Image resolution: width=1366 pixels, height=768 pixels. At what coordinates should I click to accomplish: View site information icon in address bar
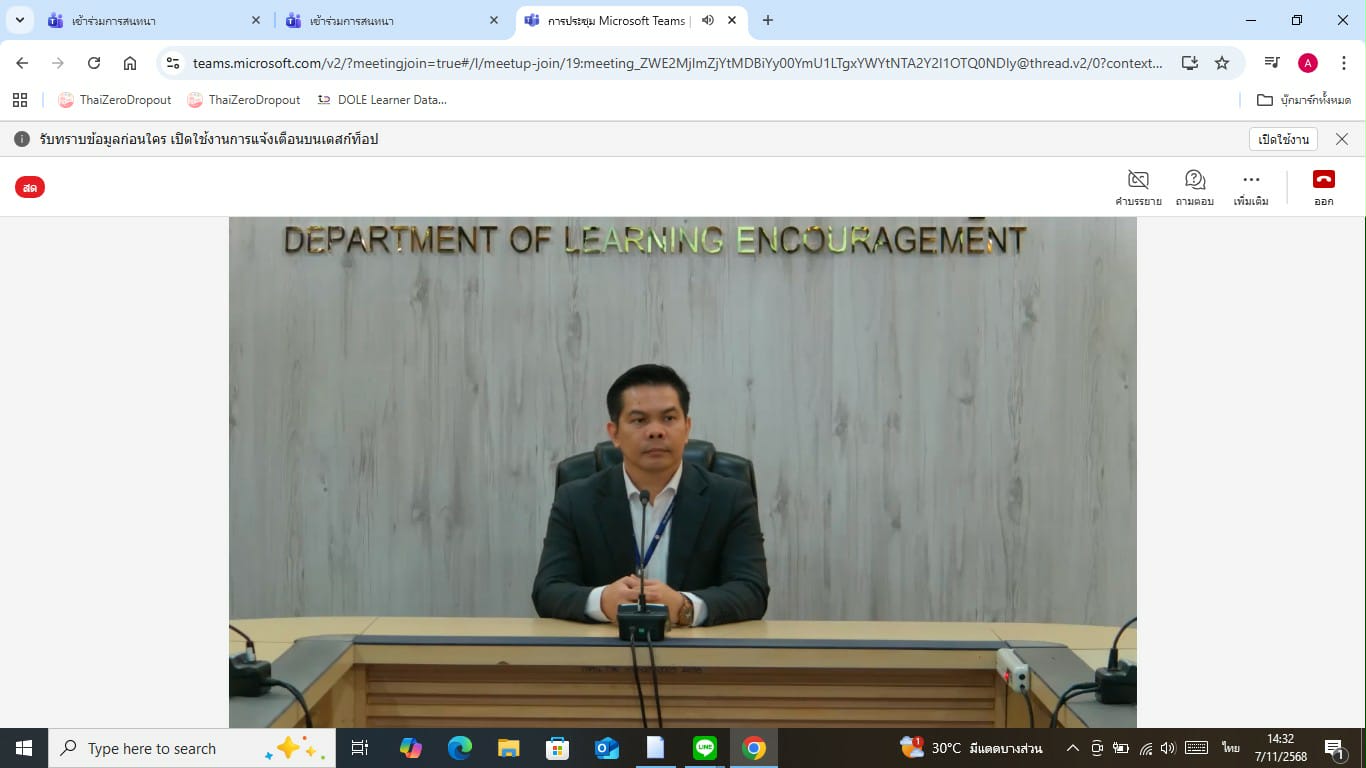click(x=174, y=63)
